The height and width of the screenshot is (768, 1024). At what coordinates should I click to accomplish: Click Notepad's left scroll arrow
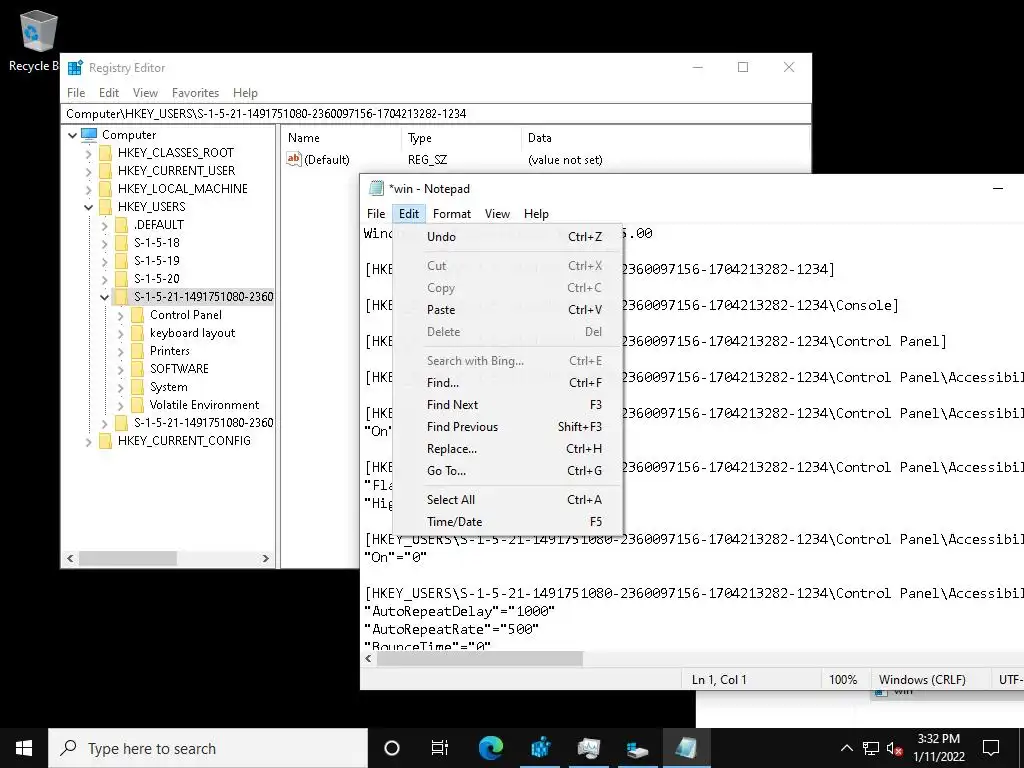click(x=368, y=658)
